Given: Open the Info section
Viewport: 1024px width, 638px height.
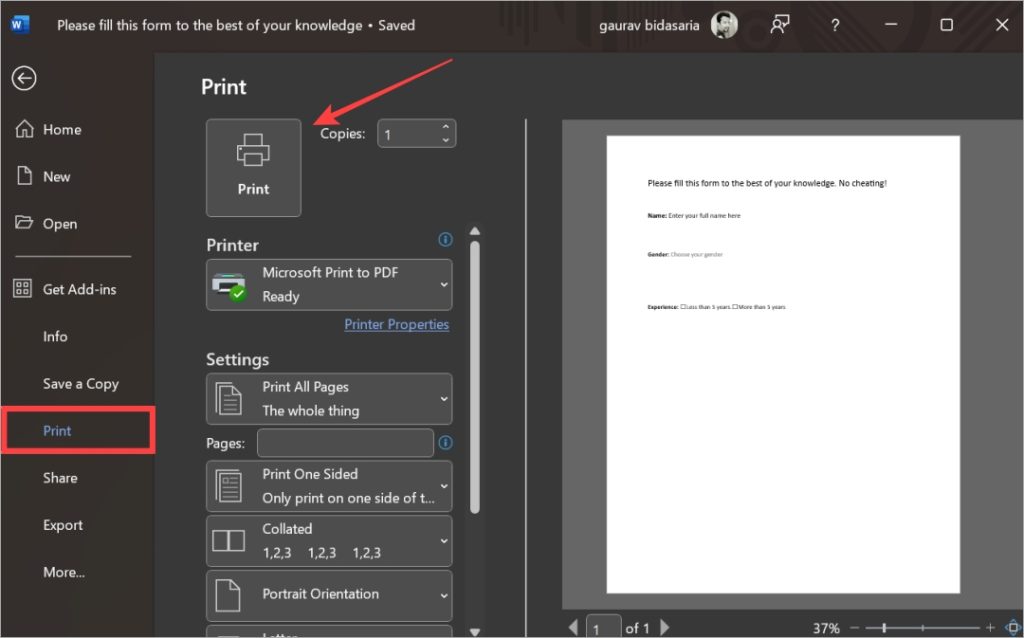Looking at the screenshot, I should [55, 336].
